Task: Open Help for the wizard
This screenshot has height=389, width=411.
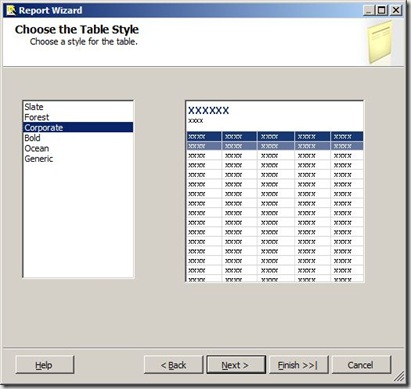Action: pos(45,365)
